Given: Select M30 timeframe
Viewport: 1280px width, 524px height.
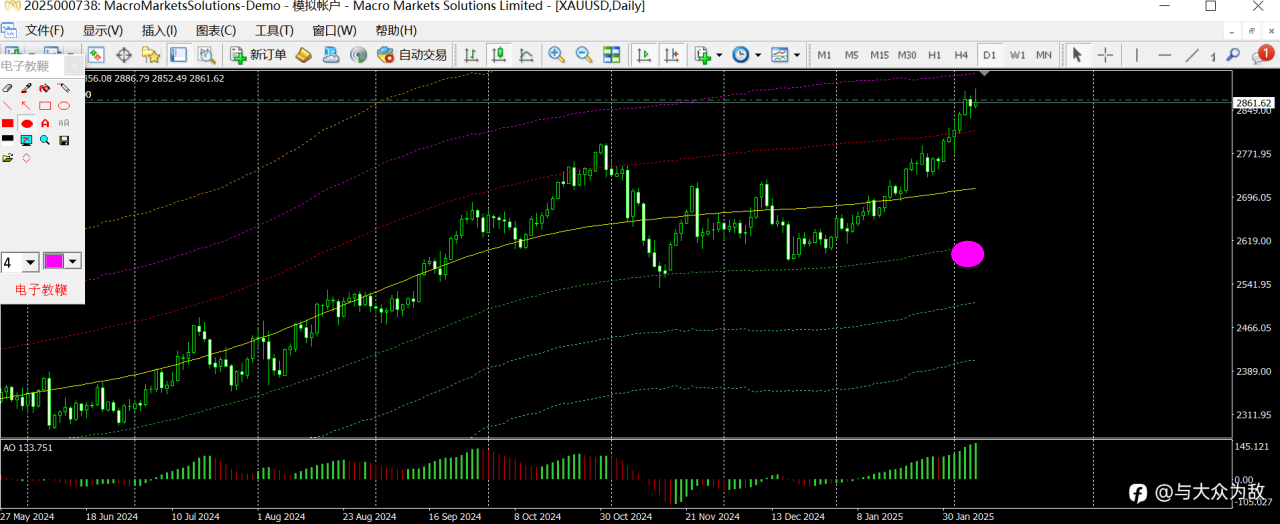Looking at the screenshot, I should pyautogui.click(x=907, y=55).
